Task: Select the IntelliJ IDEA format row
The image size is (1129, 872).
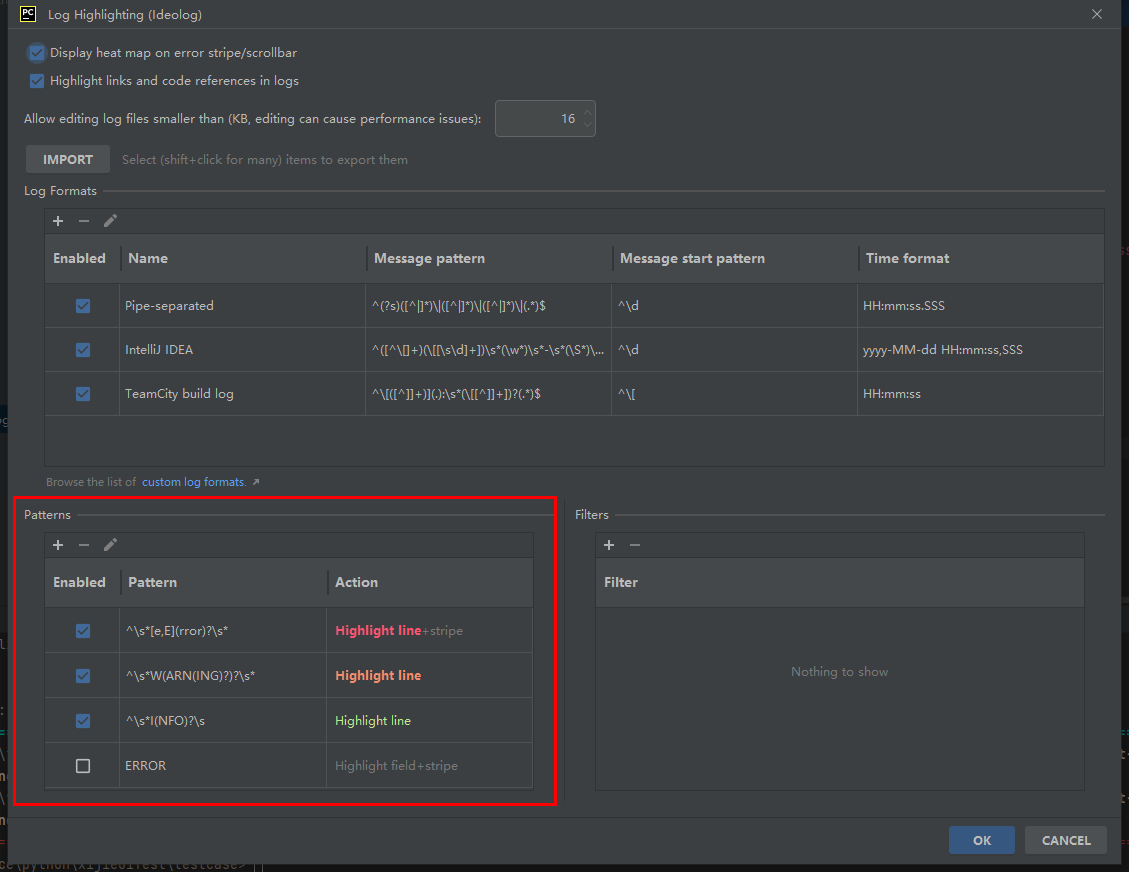Action: 240,350
